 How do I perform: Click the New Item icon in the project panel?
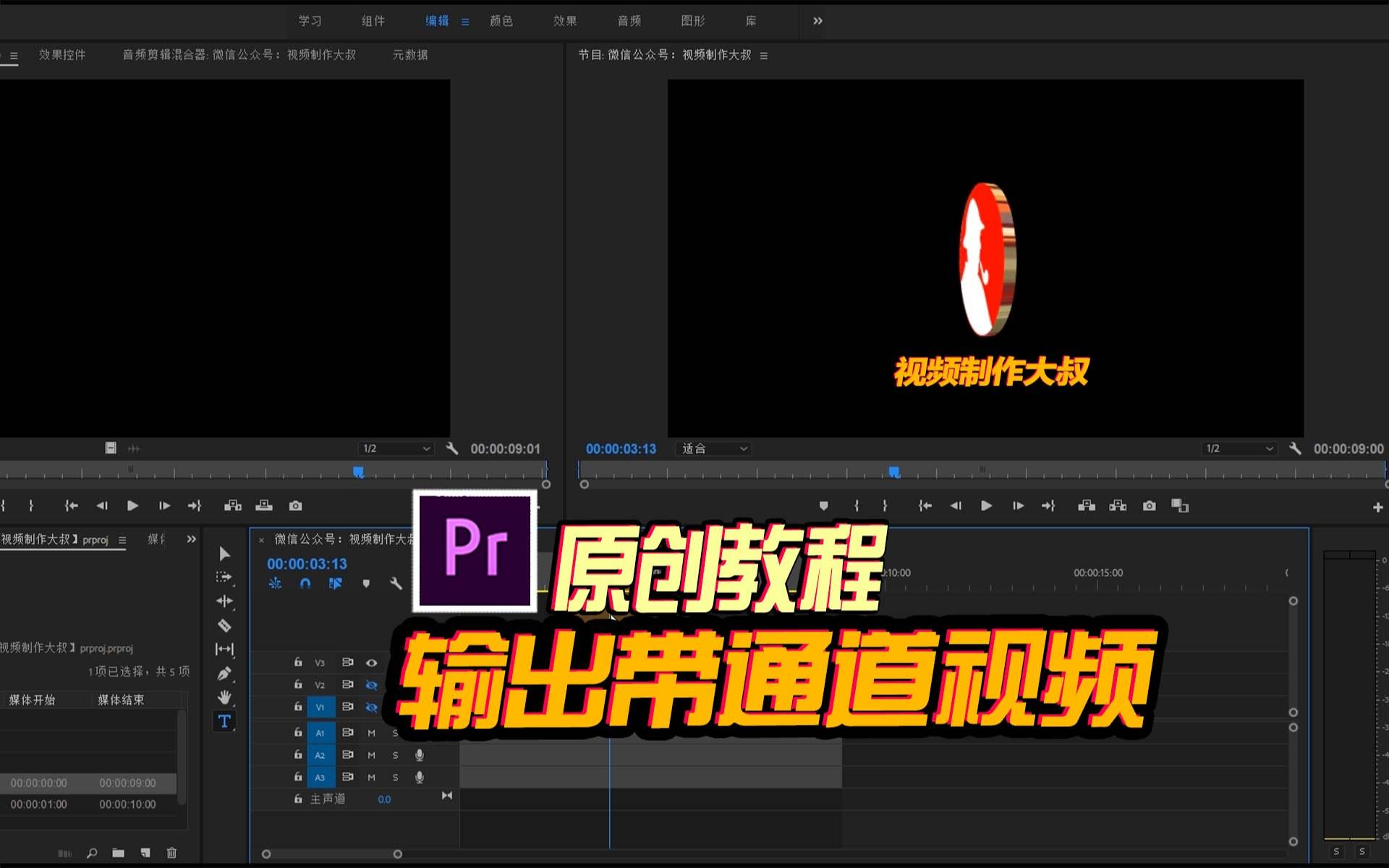click(145, 852)
